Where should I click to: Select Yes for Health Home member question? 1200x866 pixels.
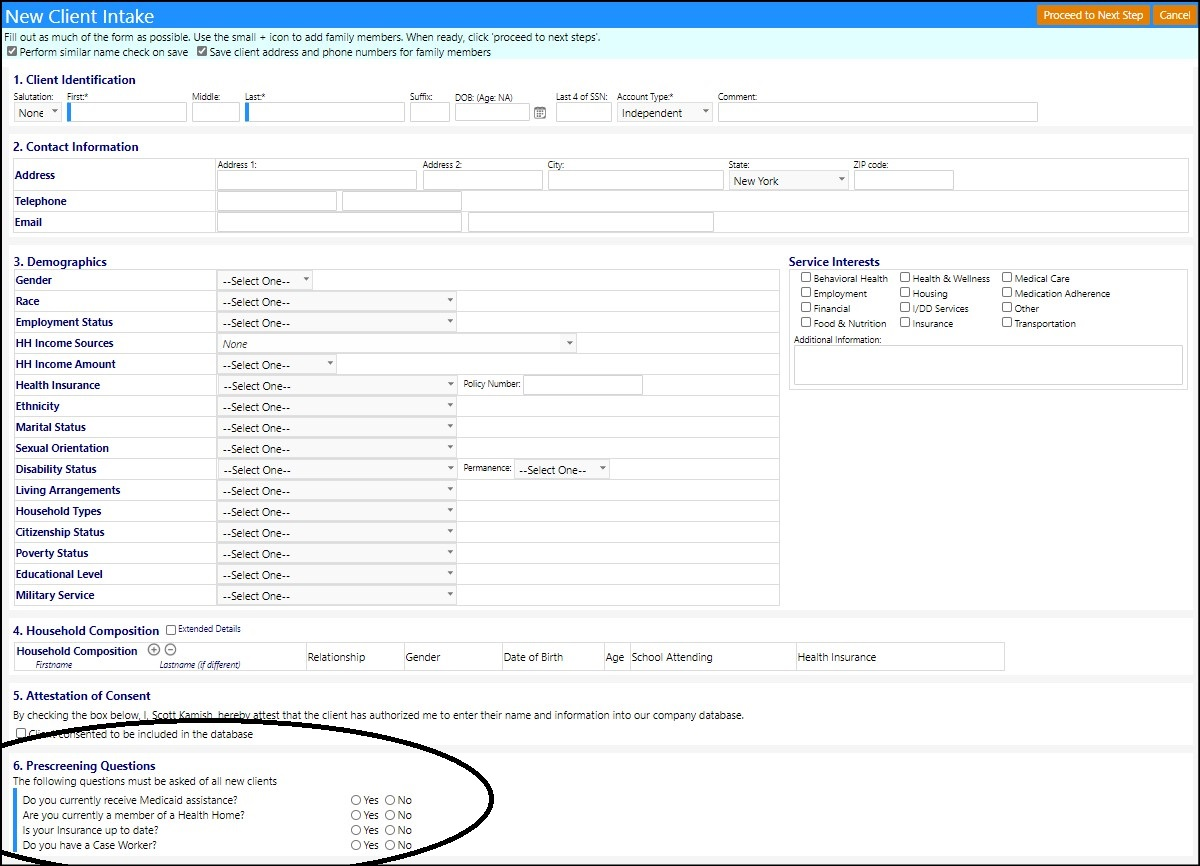click(356, 815)
